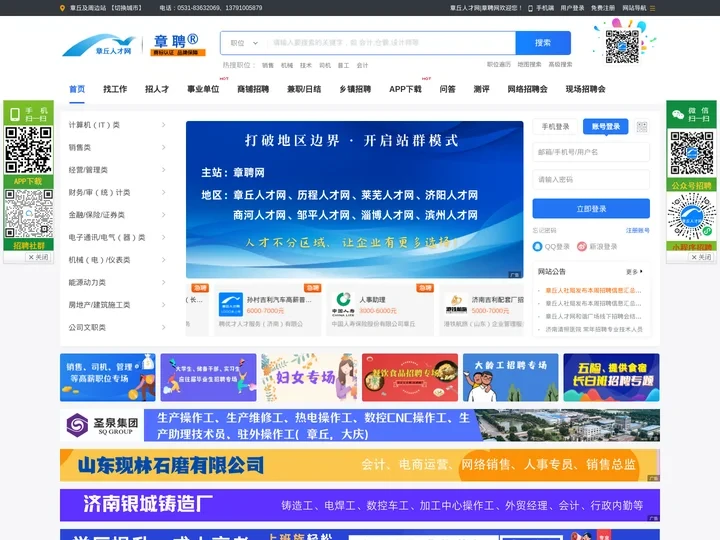Switch to the 手机登录 tab
Image resolution: width=720 pixels, height=540 pixels.
point(555,127)
